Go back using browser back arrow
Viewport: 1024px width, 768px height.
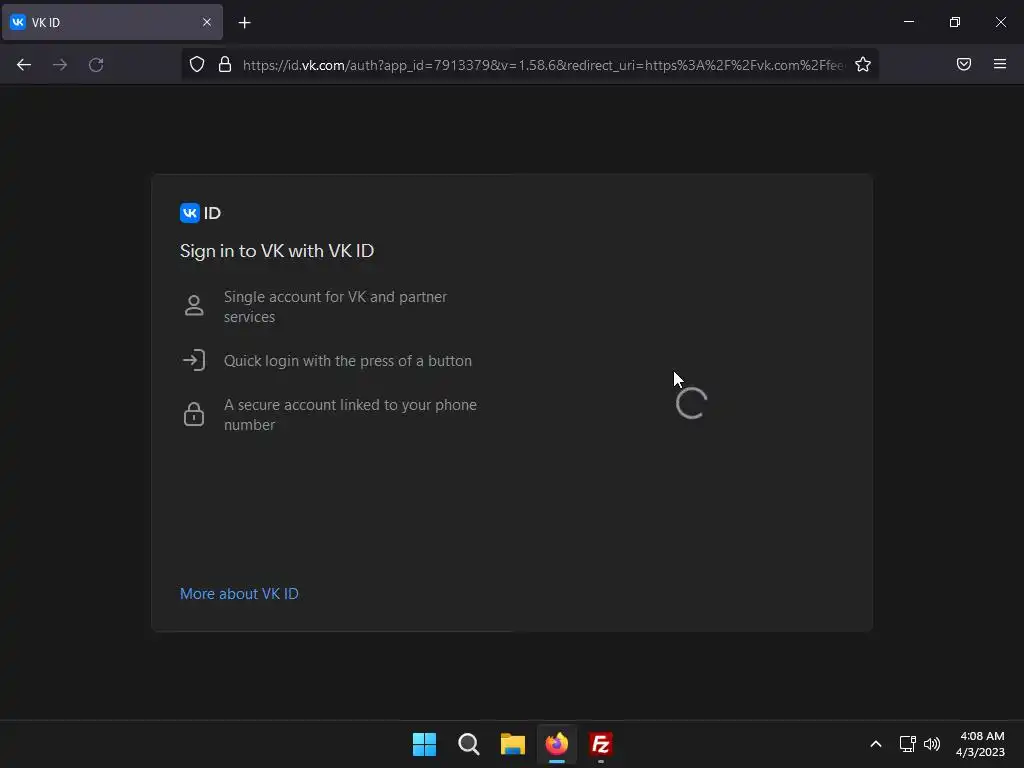[x=24, y=65]
